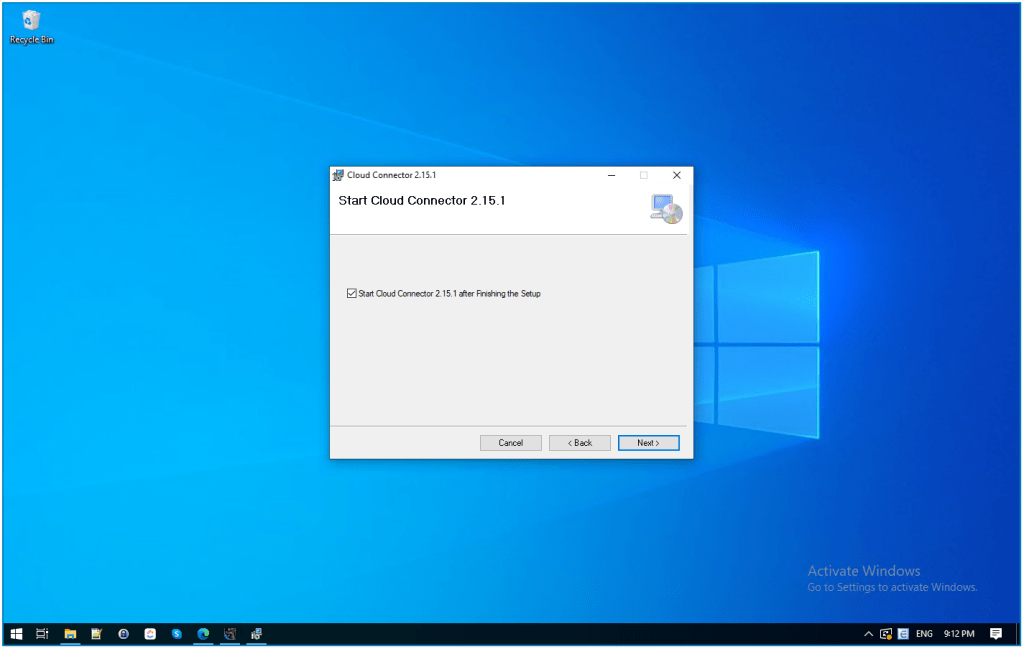Click the Next button
This screenshot has height=649, width=1024.
click(x=648, y=443)
